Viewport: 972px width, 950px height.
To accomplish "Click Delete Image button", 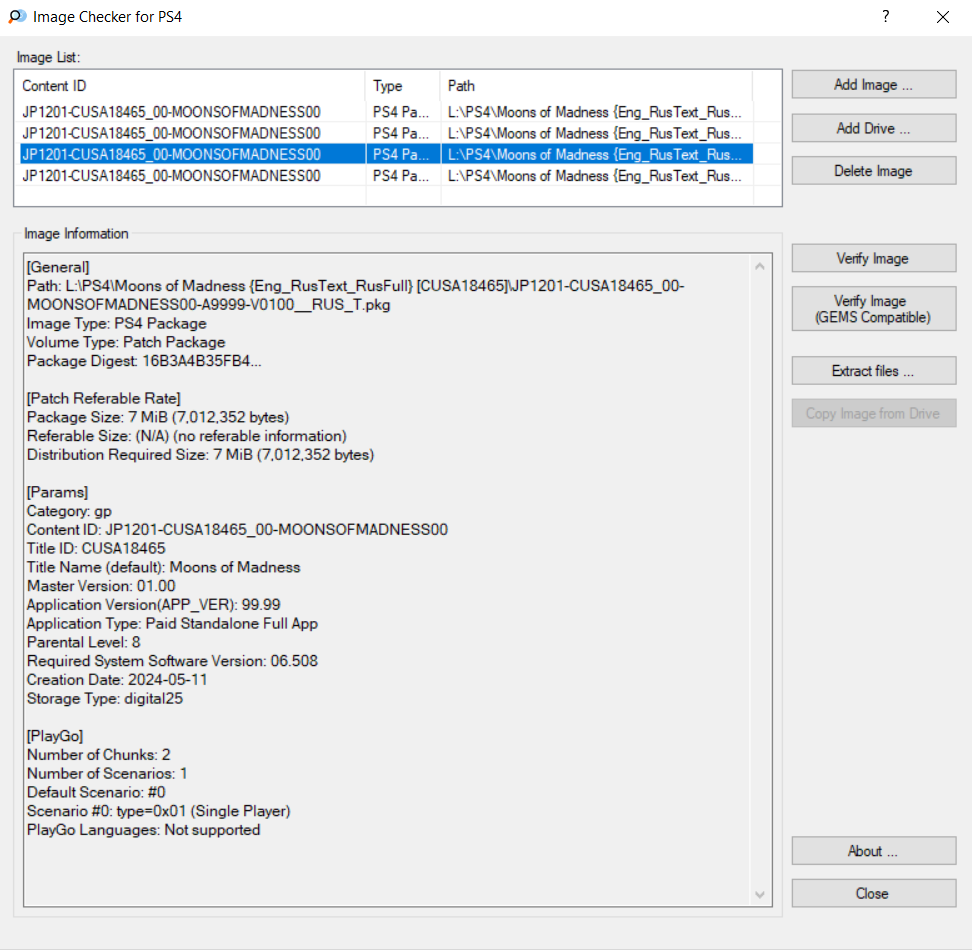I will (873, 171).
